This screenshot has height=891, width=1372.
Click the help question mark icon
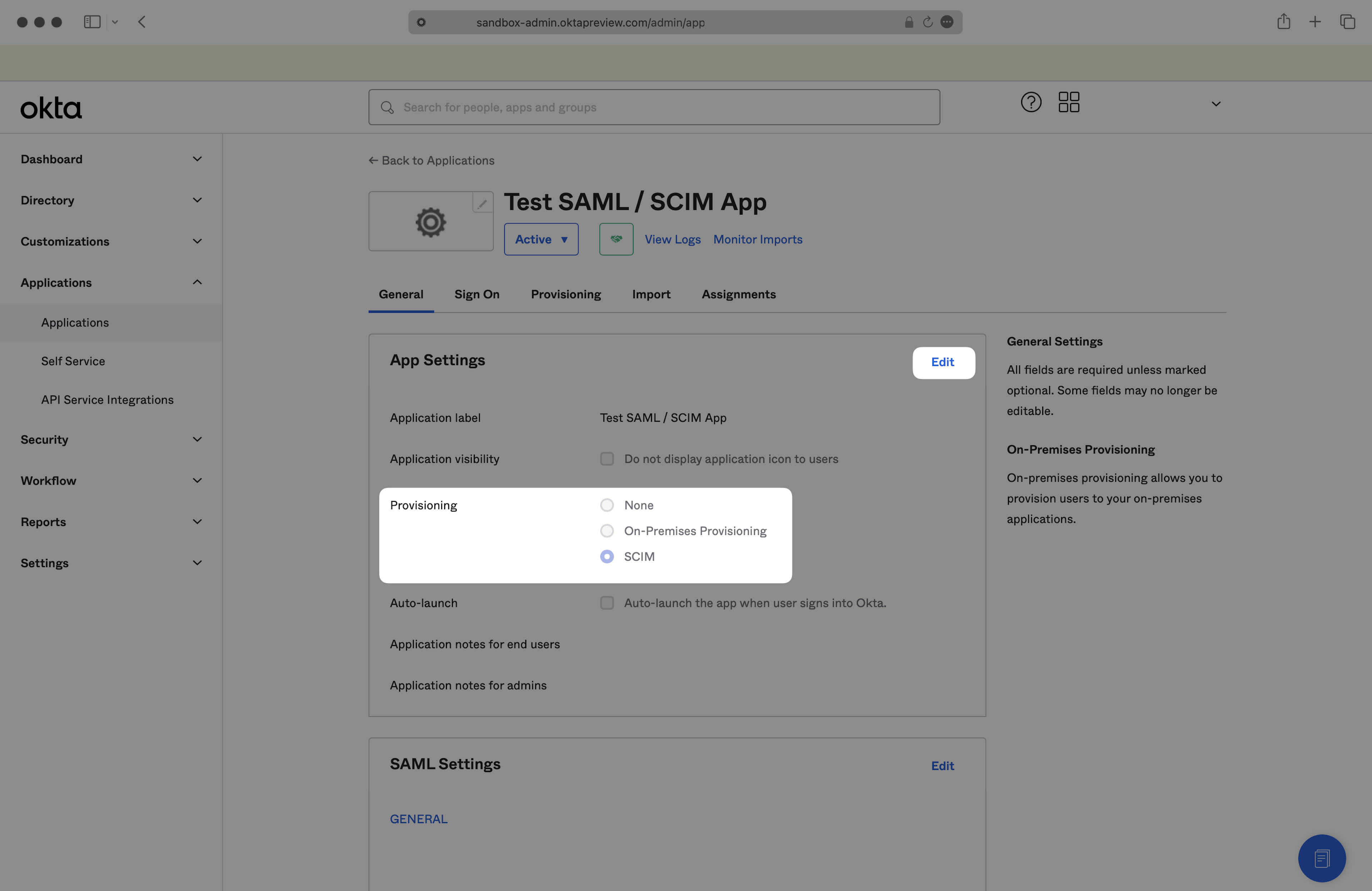(x=1031, y=102)
